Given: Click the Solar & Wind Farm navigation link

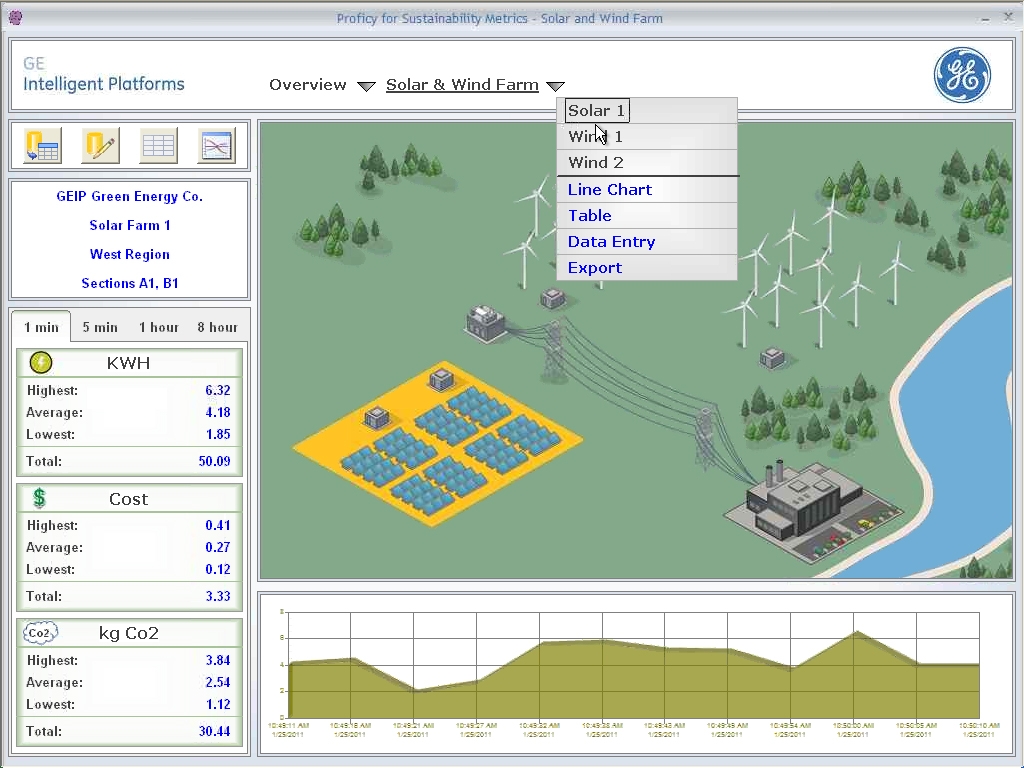Looking at the screenshot, I should point(462,85).
